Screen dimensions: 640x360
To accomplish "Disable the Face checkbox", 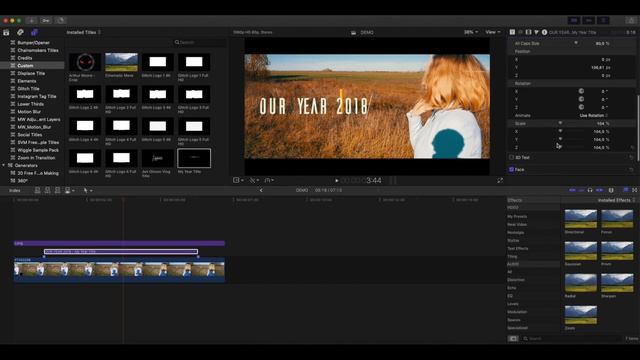I will 511,169.
